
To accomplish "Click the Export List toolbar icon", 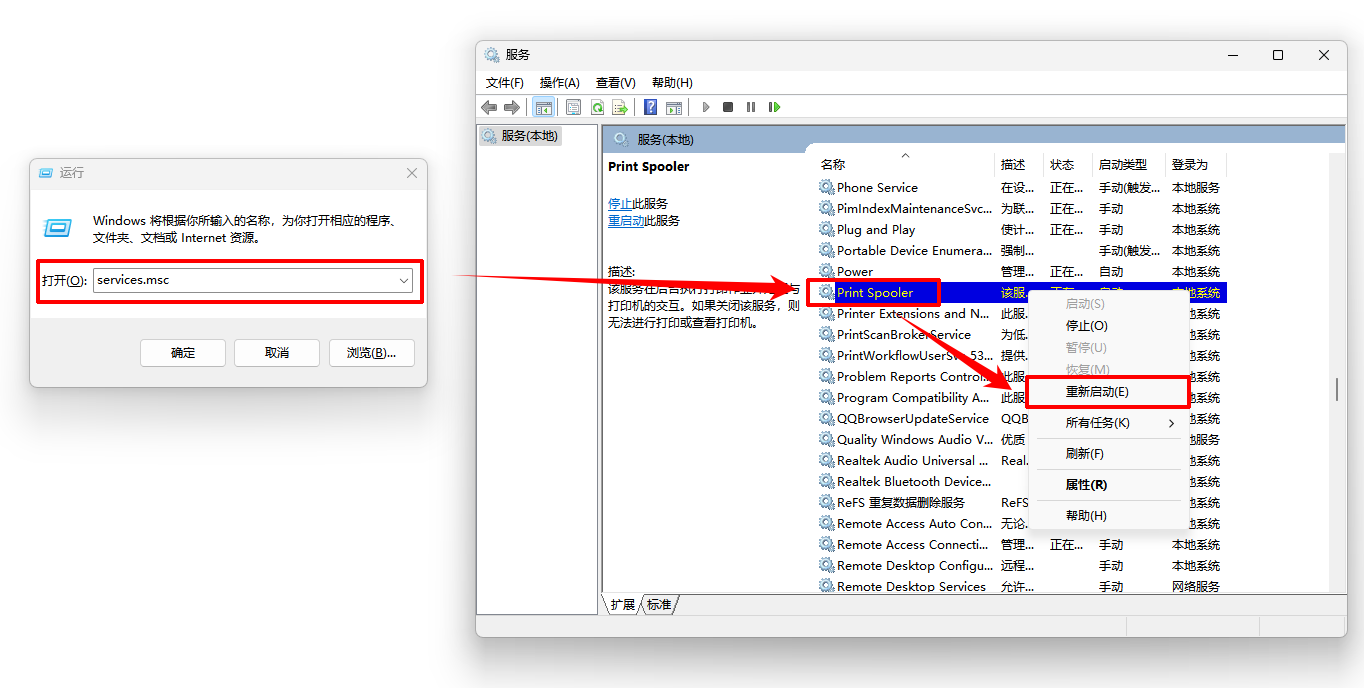I will (x=620, y=107).
